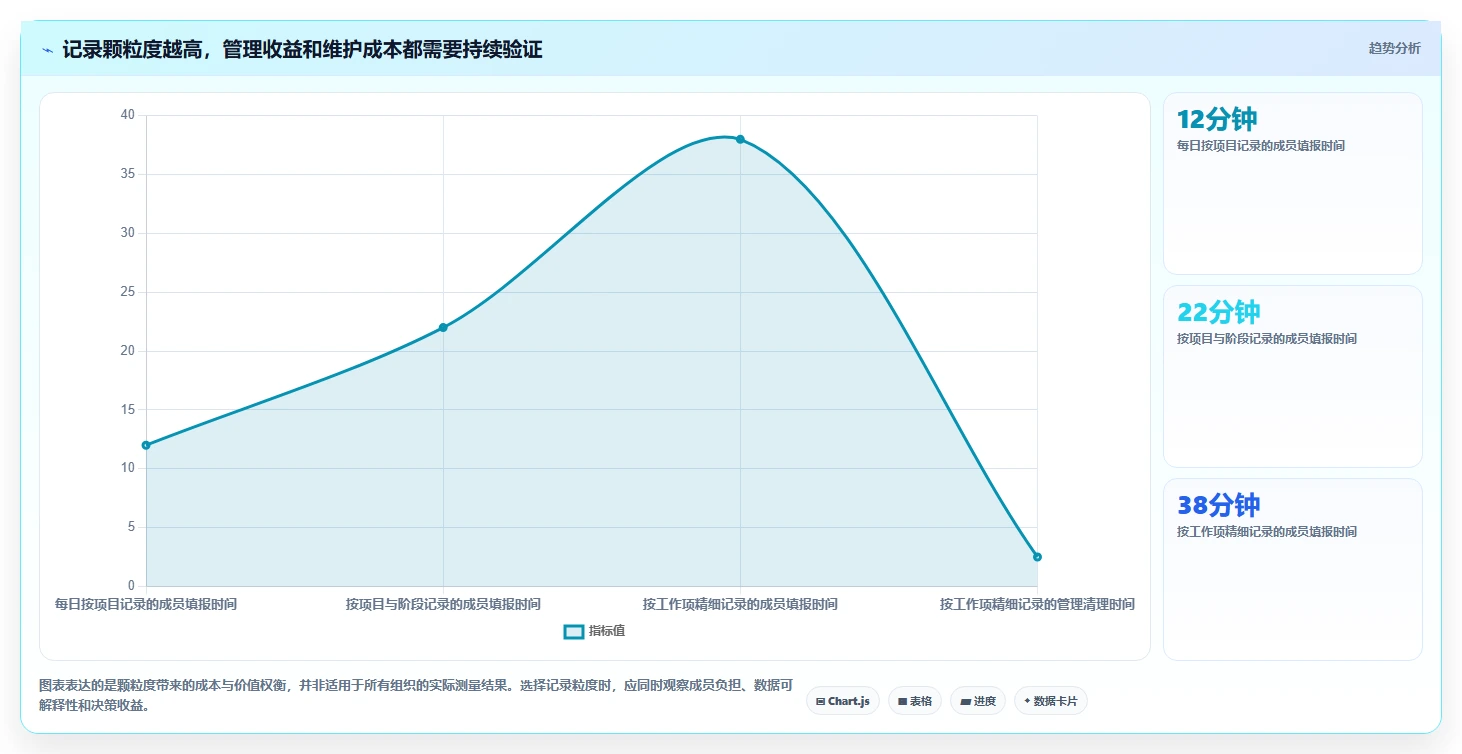
Task: Click the lightning icon beside the title
Action: (48, 49)
